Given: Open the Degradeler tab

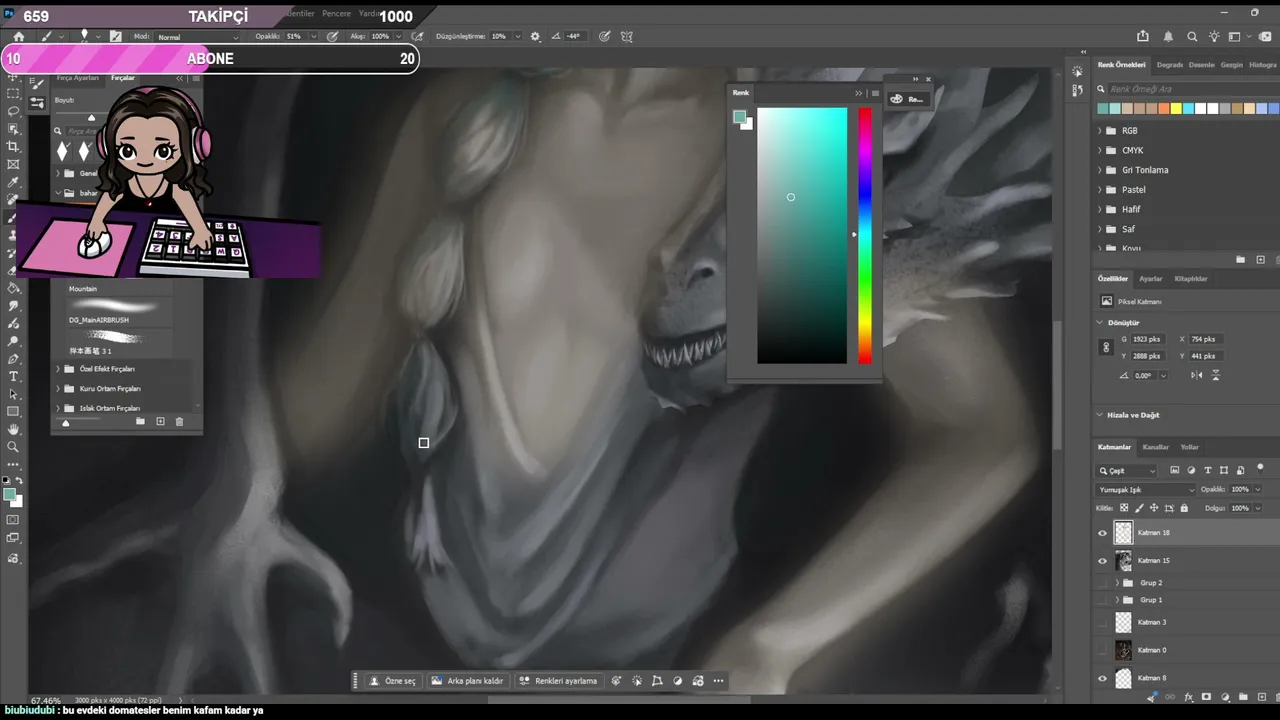Looking at the screenshot, I should 1169,65.
